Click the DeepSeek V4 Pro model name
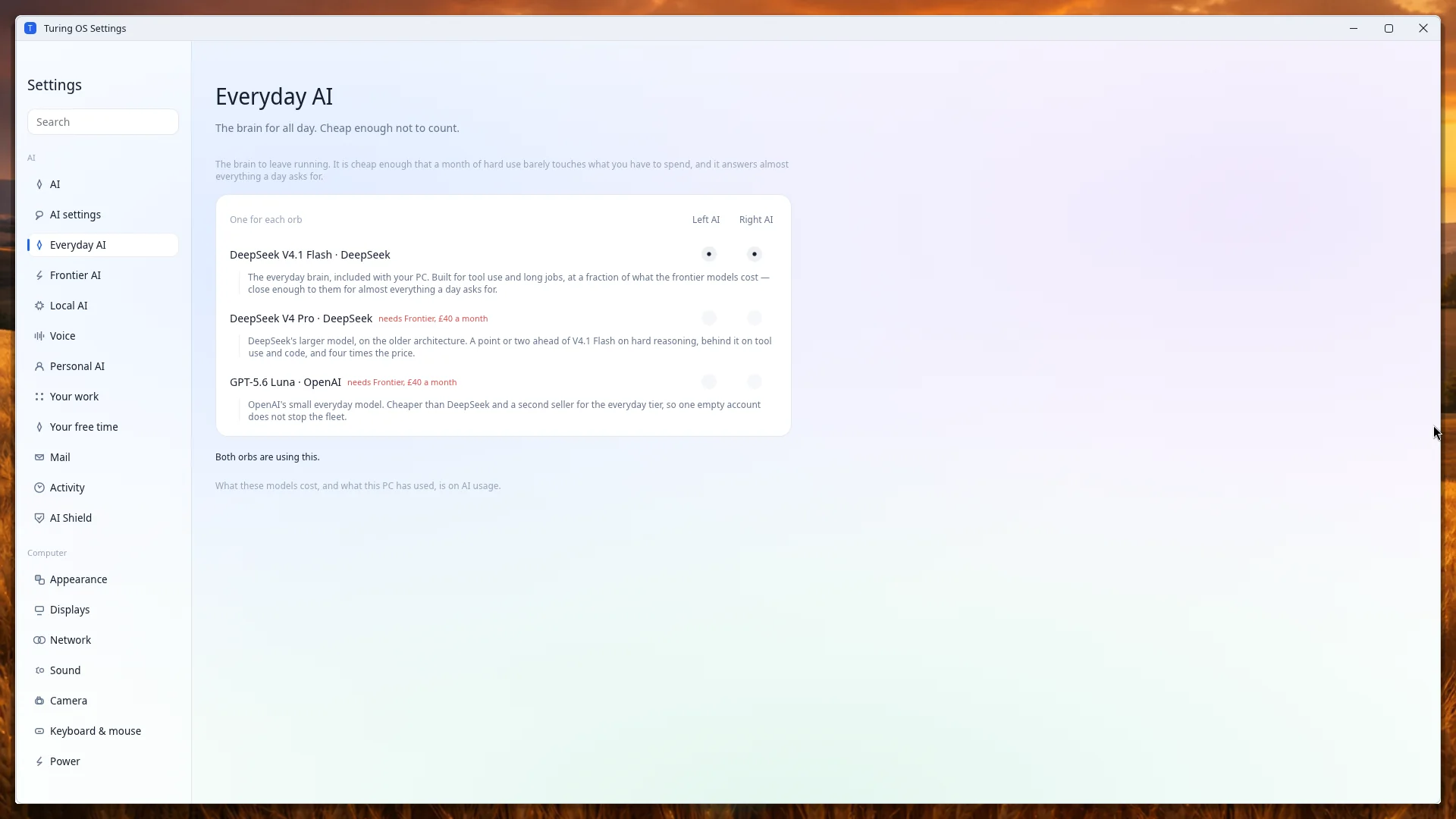The width and height of the screenshot is (1456, 819). [301, 318]
